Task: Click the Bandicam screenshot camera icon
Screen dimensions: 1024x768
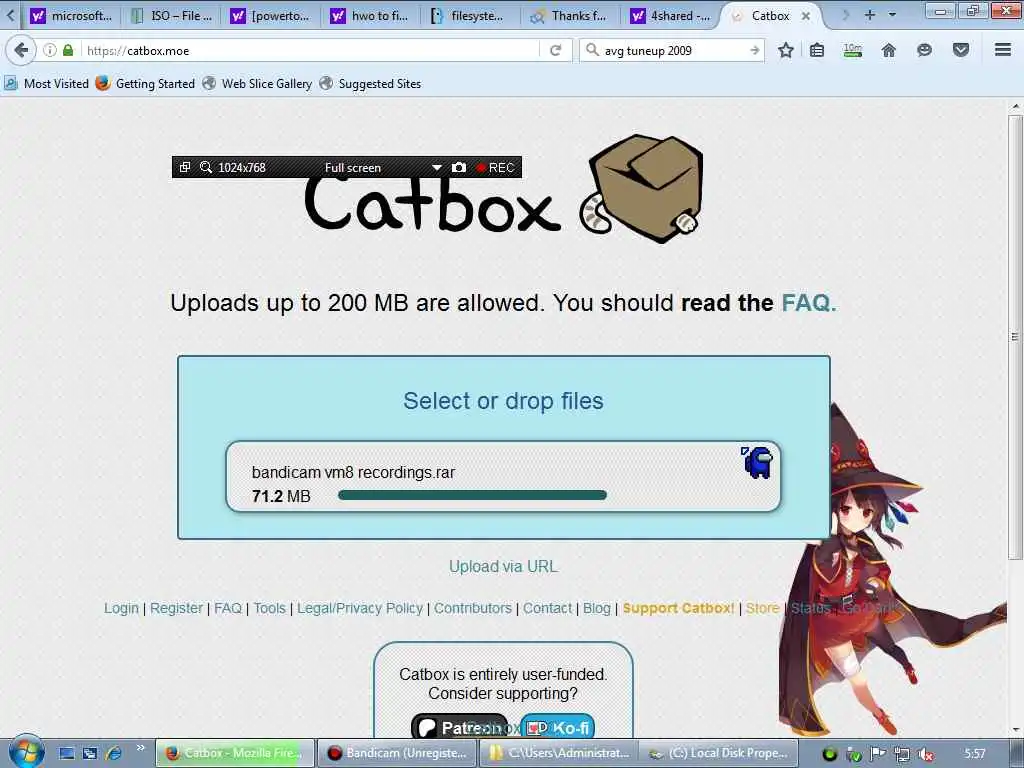Action: click(x=459, y=168)
